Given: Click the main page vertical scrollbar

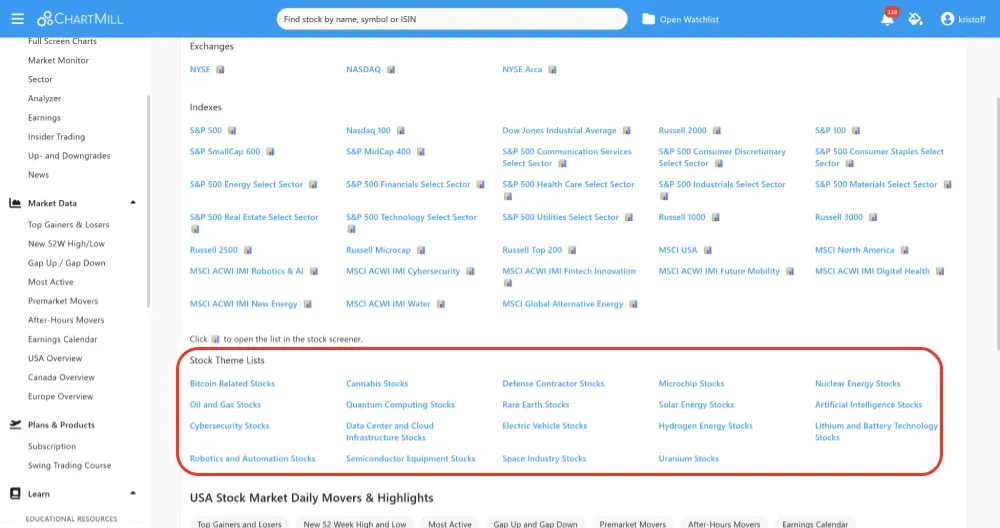Looking at the screenshot, I should 997,223.
